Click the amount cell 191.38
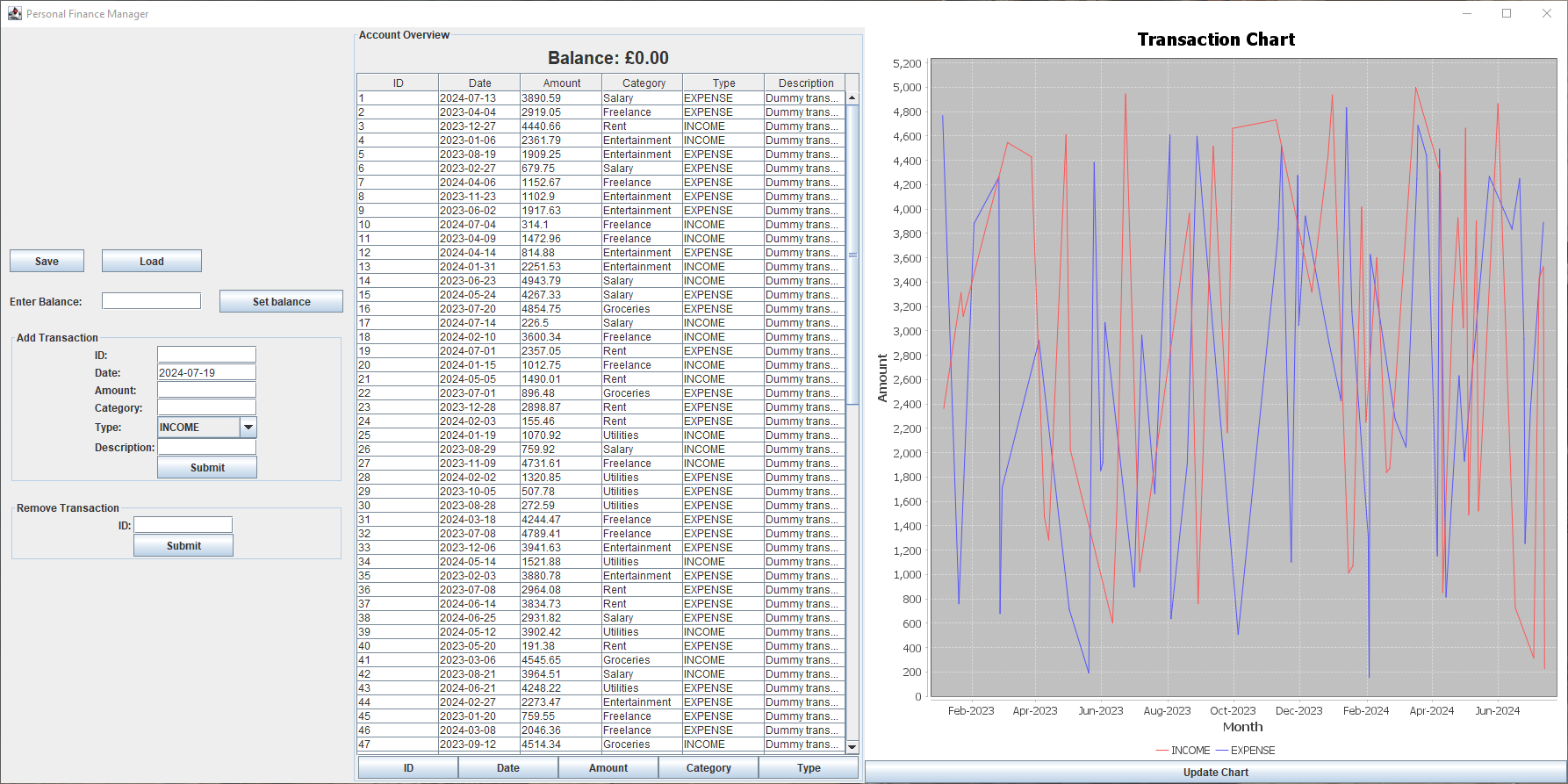 tap(561, 645)
